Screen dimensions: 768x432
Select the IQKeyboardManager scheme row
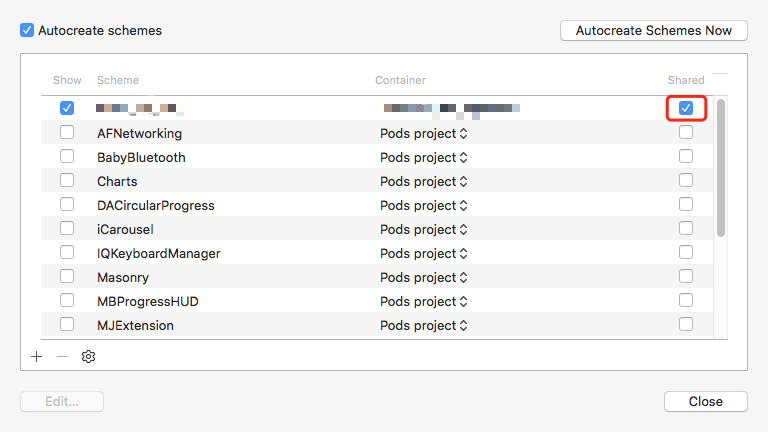[x=158, y=253]
